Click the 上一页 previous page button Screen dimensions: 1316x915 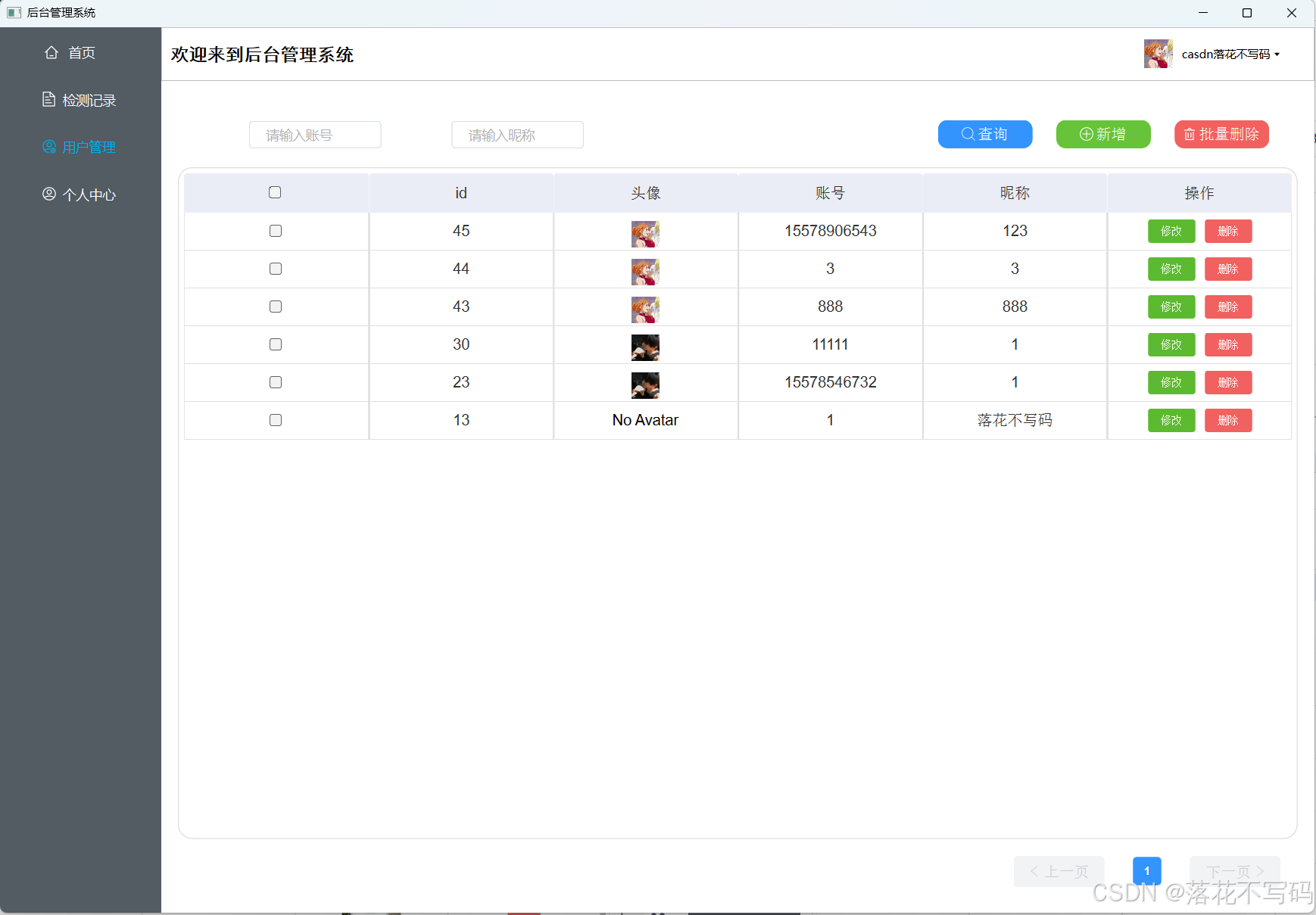tap(1059, 871)
